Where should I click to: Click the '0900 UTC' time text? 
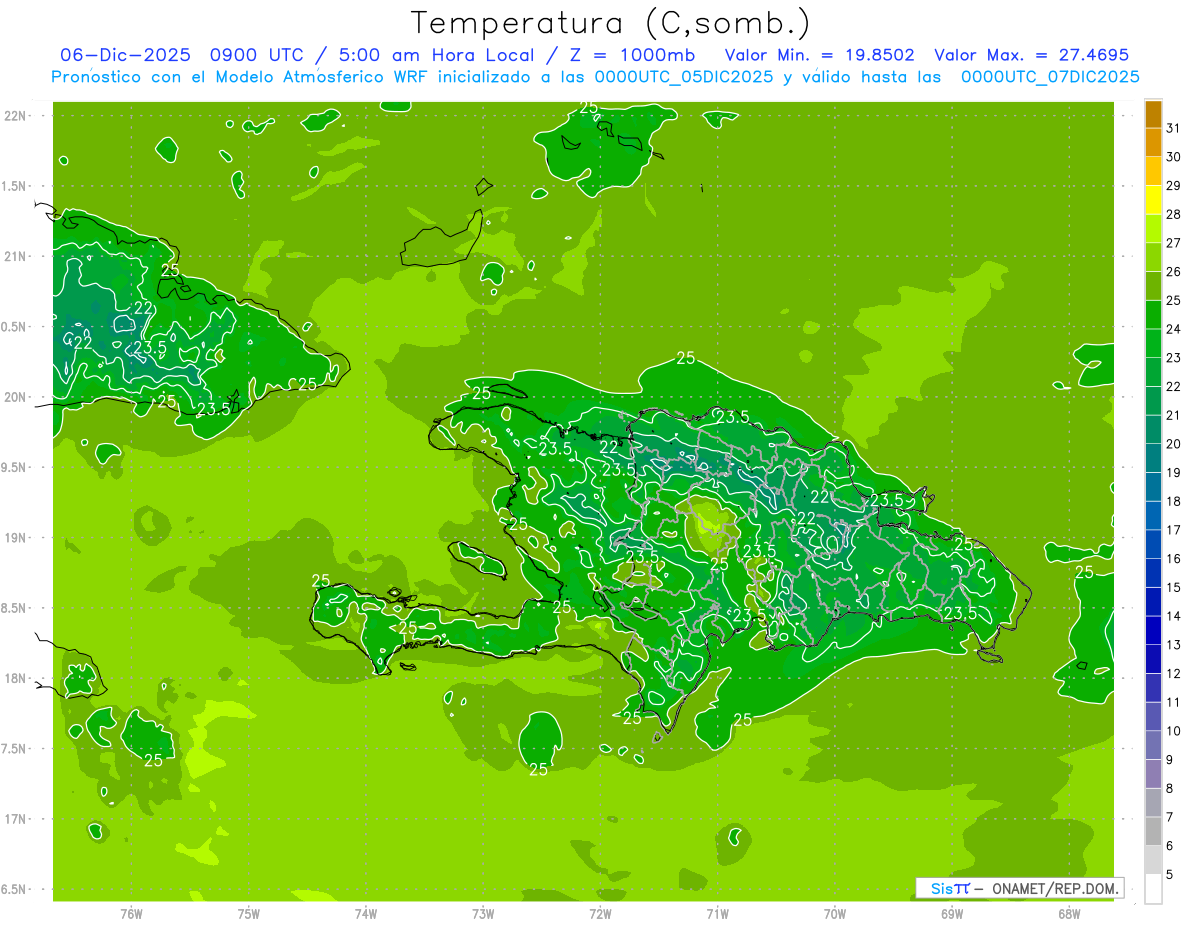click(x=258, y=55)
